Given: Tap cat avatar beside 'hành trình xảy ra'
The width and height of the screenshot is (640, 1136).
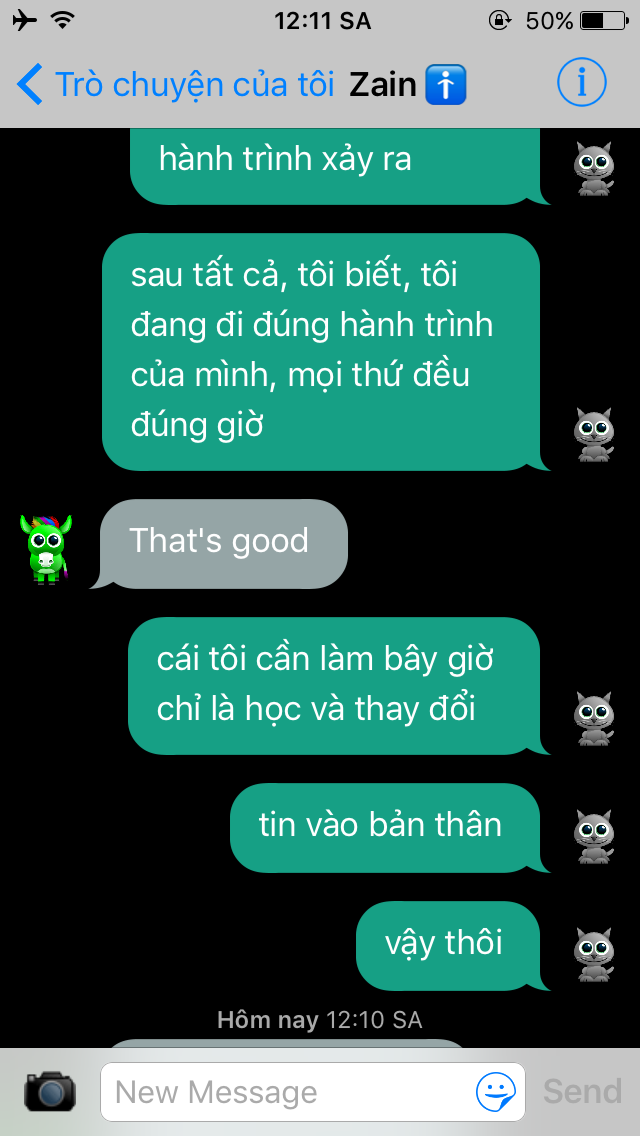Looking at the screenshot, I should [594, 169].
